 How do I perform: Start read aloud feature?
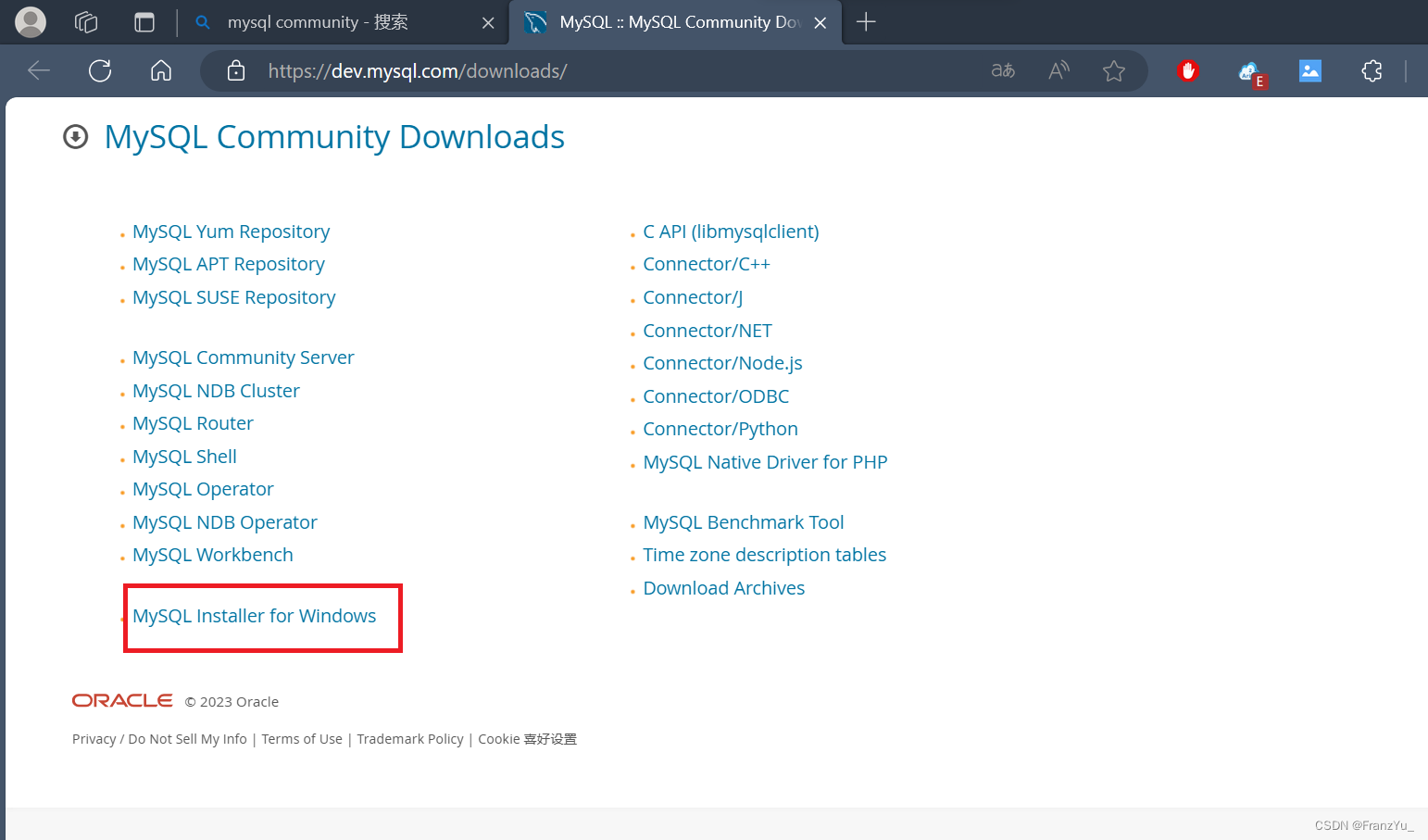click(x=1058, y=70)
